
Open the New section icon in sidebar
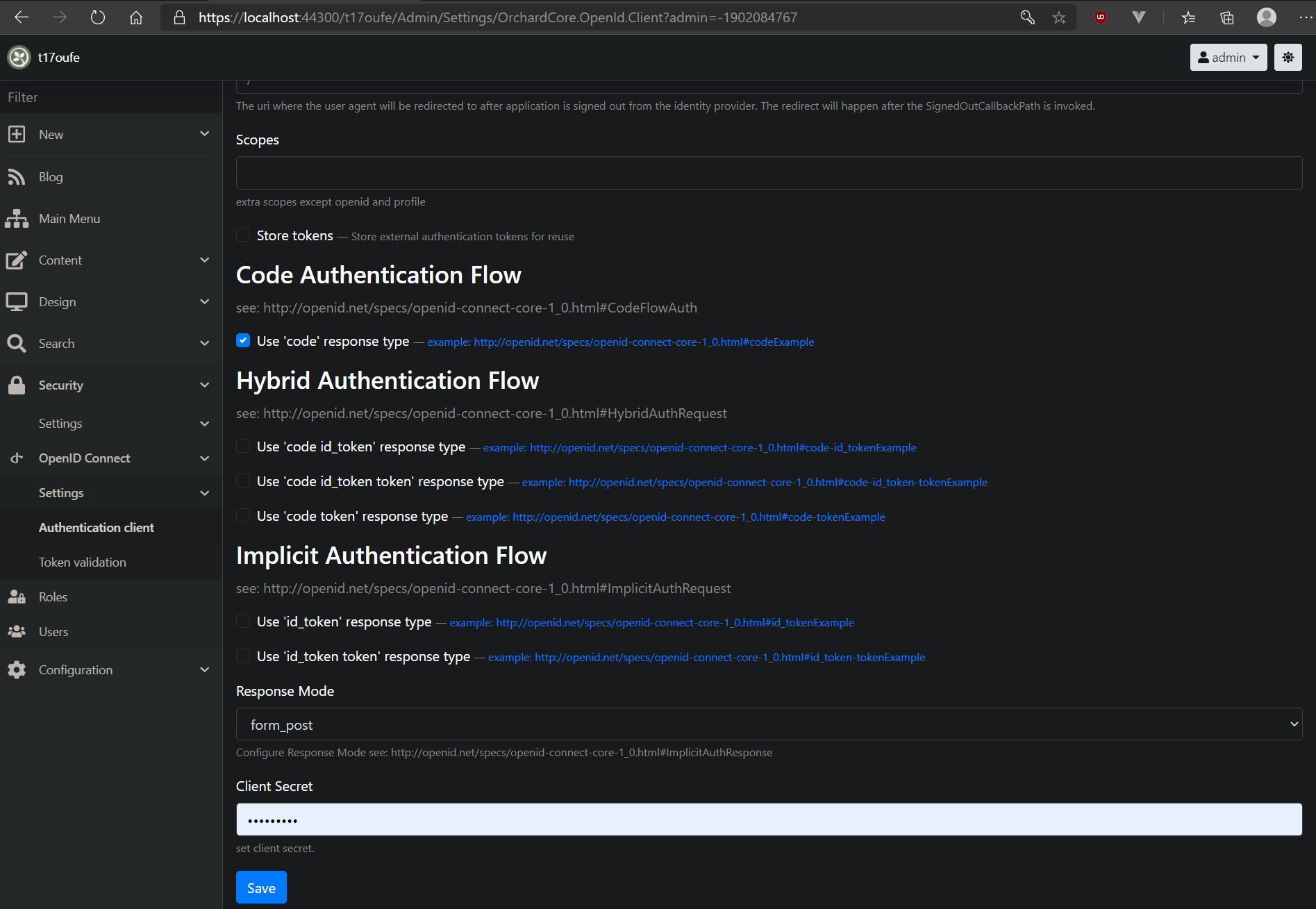[17, 134]
